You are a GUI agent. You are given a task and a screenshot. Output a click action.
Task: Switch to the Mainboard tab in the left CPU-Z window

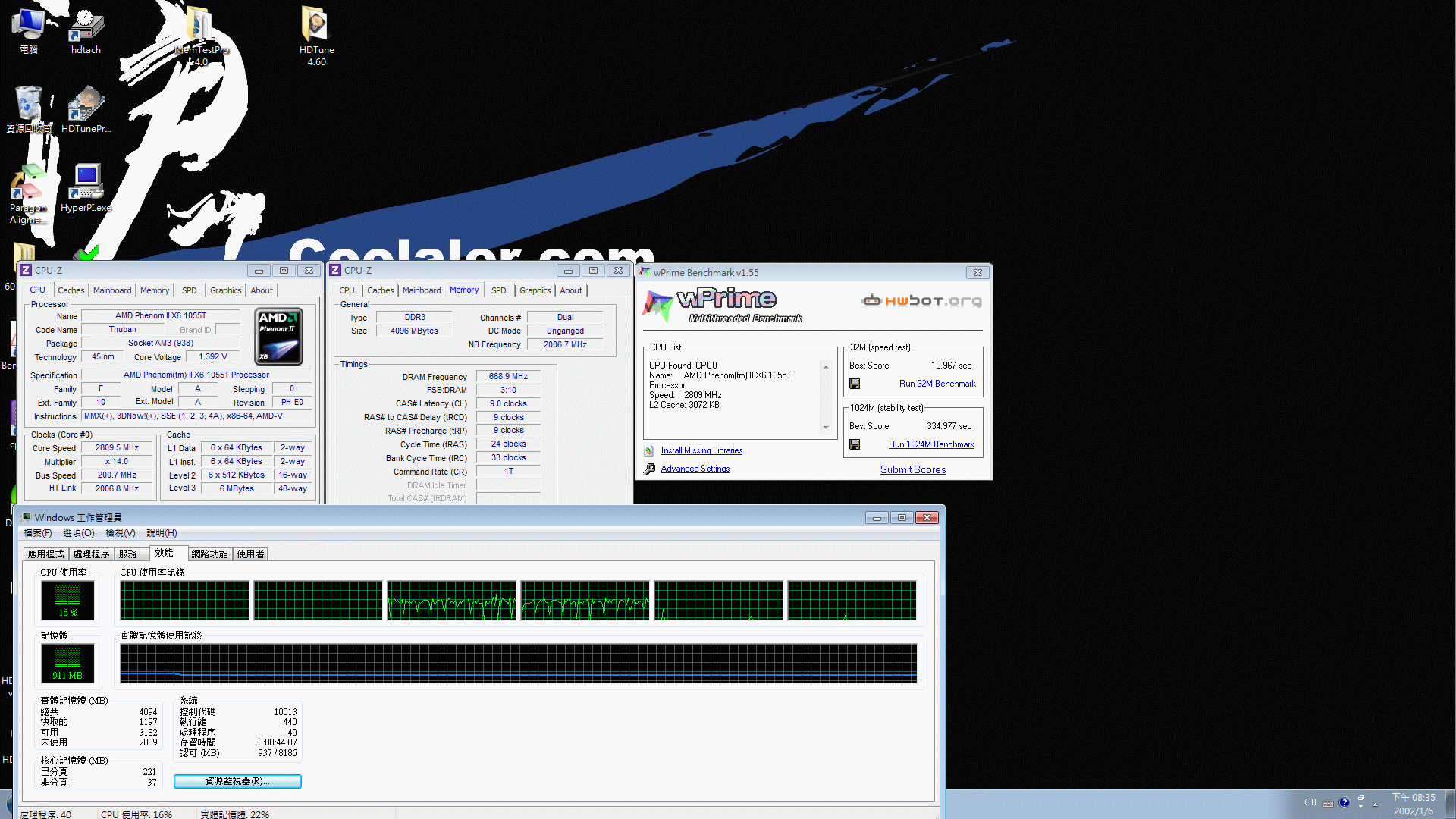tap(112, 290)
